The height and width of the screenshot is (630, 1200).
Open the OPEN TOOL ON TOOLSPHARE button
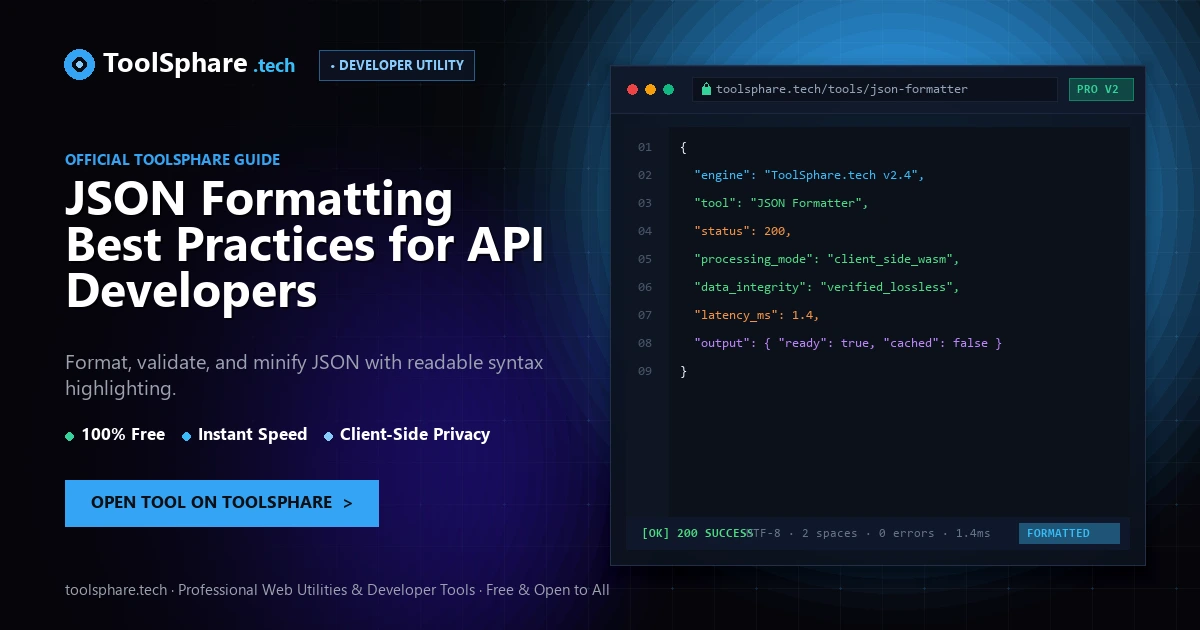[222, 503]
